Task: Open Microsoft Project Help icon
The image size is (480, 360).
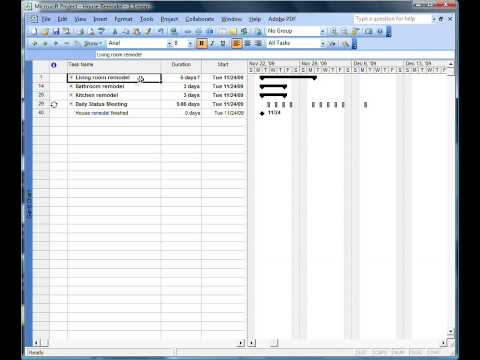Action: coord(380,31)
